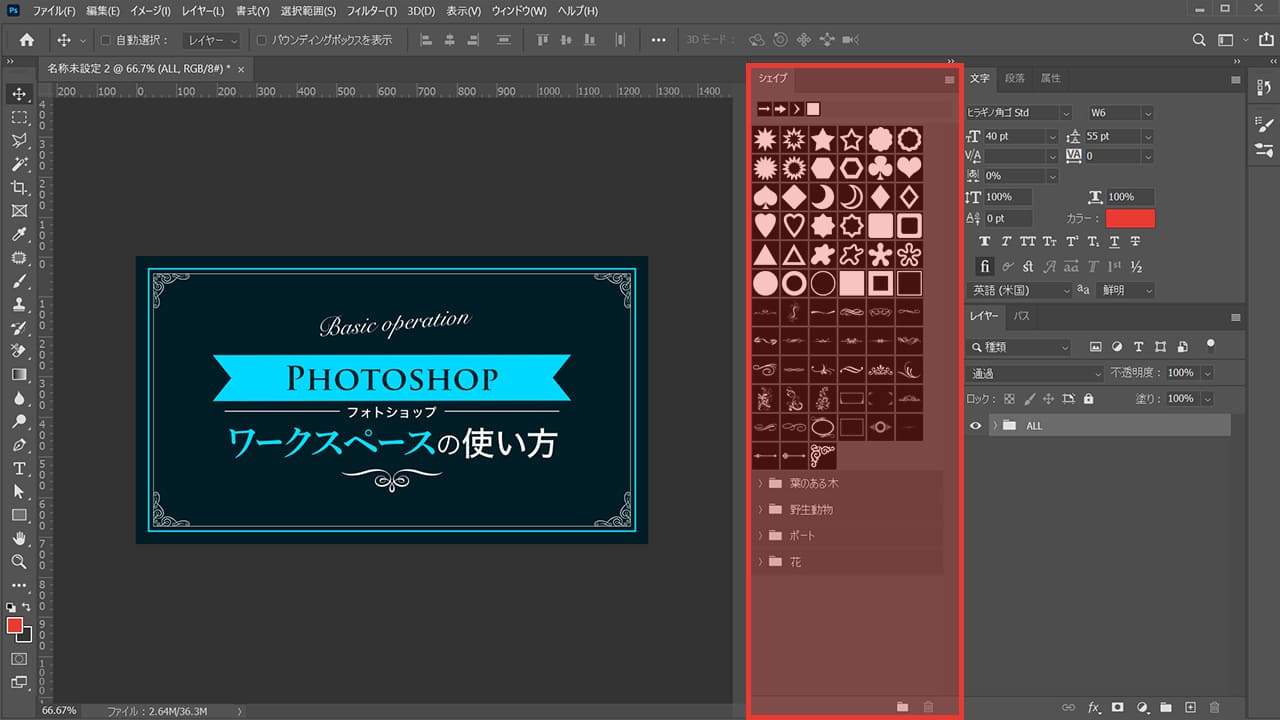The width and height of the screenshot is (1280, 720).
Task: Click the Home icon in options bar
Action: (x=27, y=40)
